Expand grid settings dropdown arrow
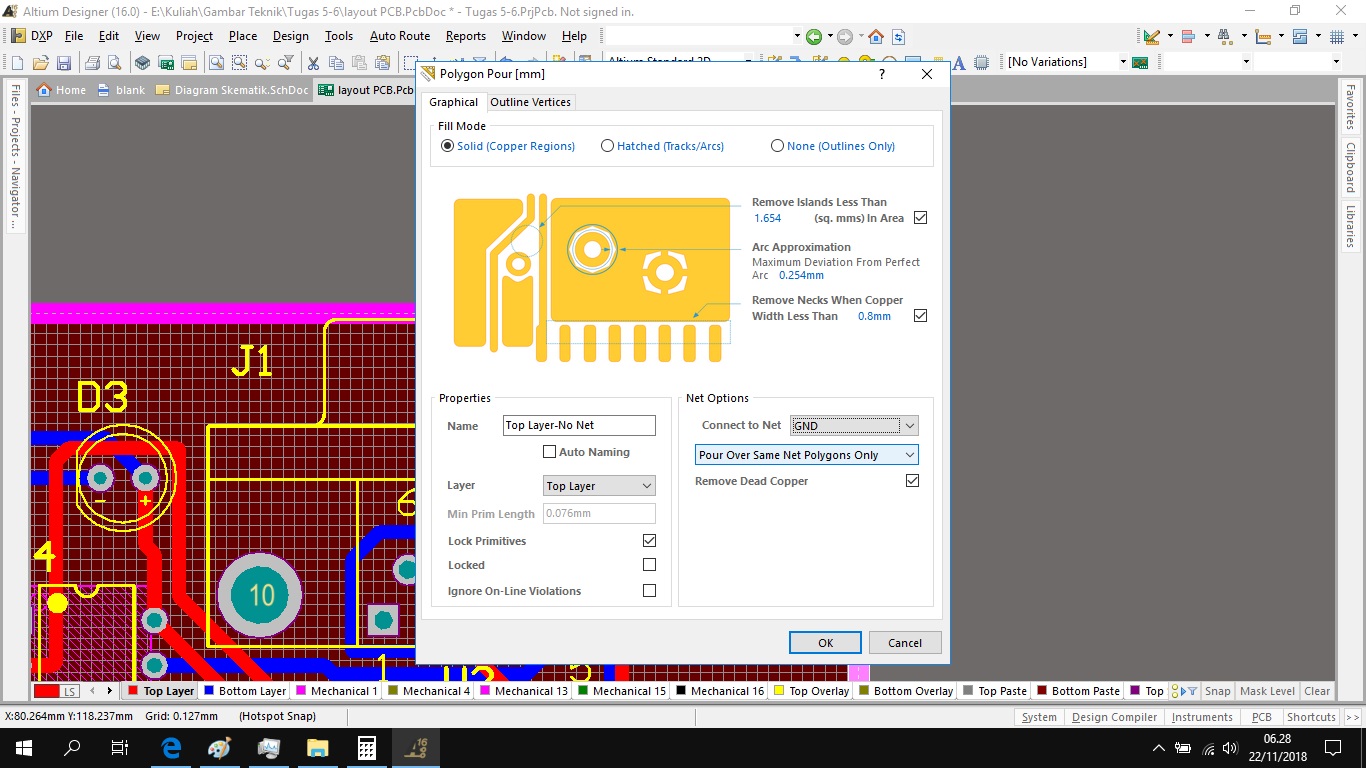The height and width of the screenshot is (768, 1366). 1355,36
